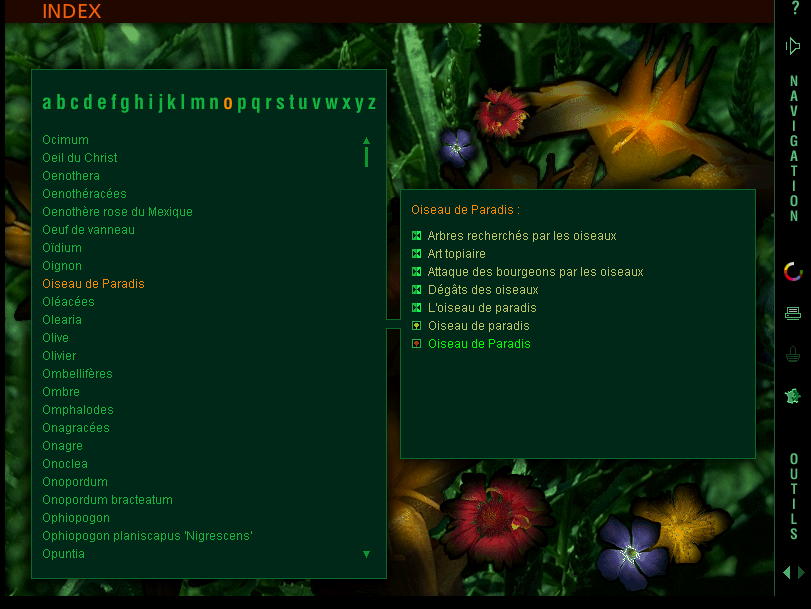Open the color wheel tool

point(793,271)
